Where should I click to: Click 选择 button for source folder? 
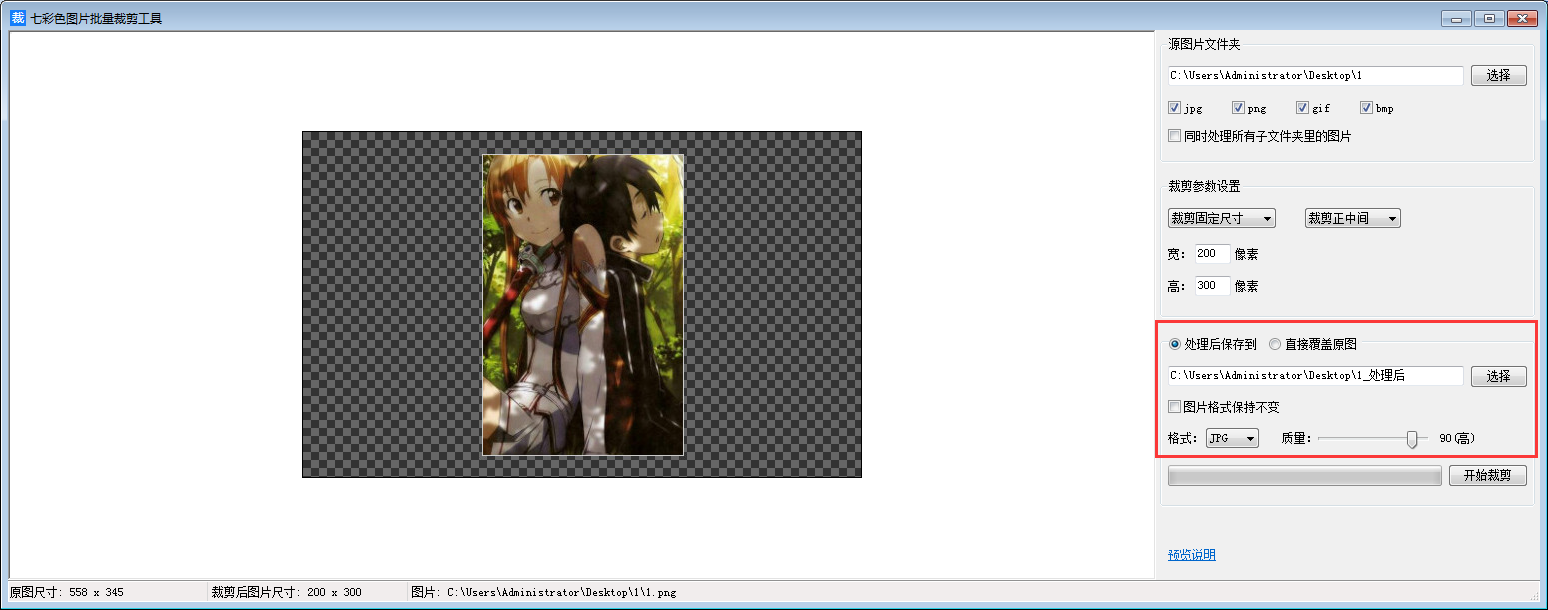coord(1498,75)
